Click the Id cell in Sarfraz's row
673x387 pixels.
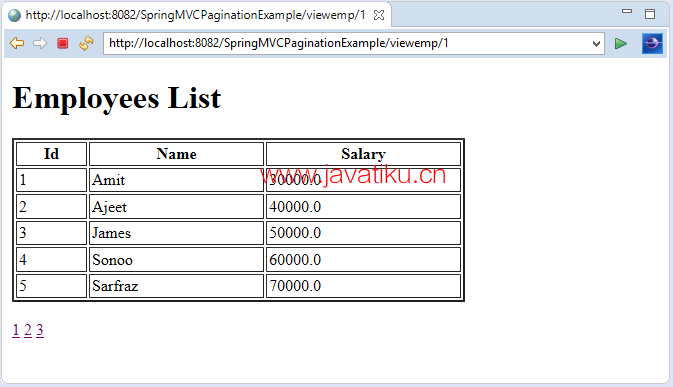point(52,286)
